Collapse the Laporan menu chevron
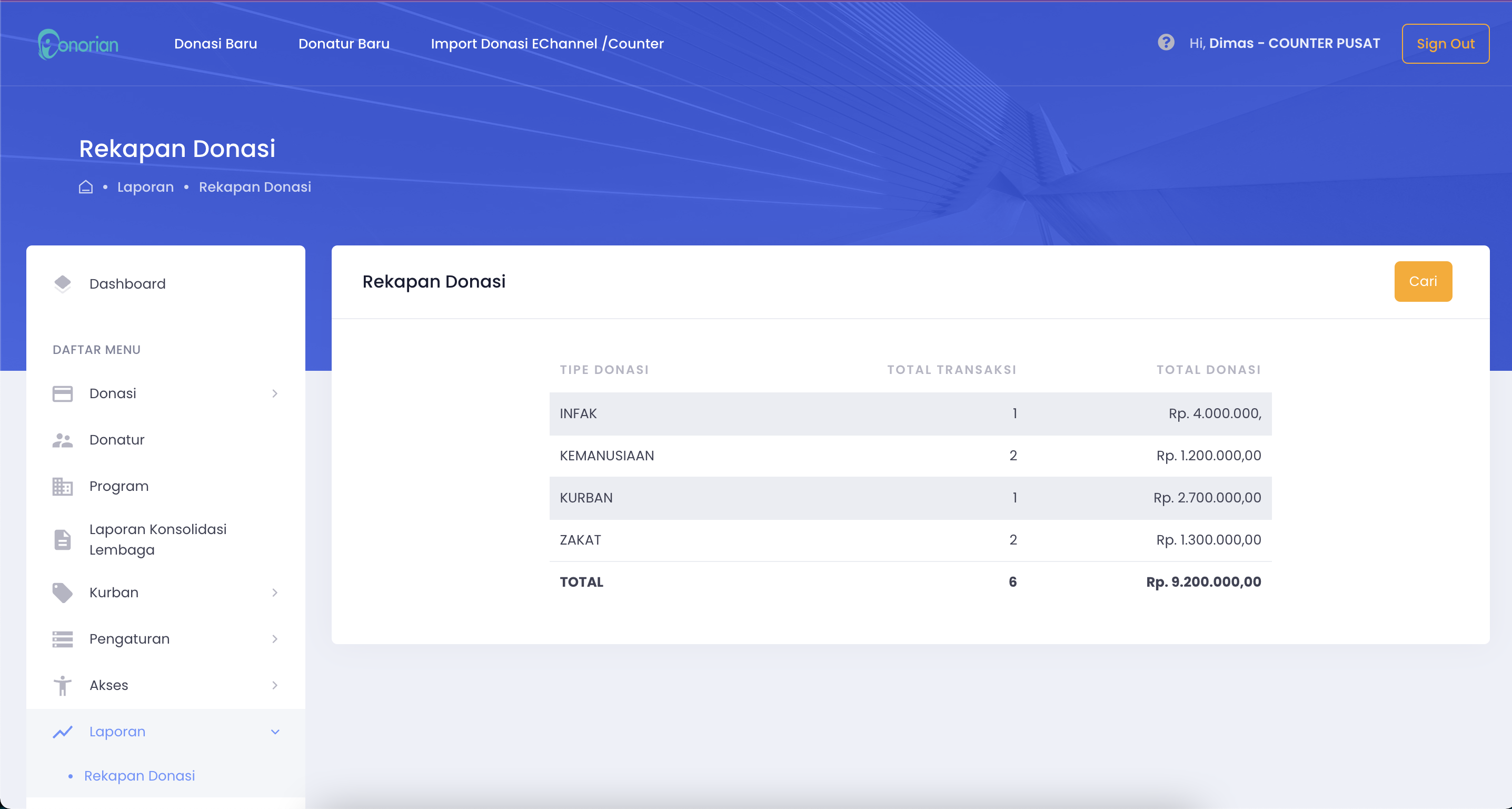The image size is (1512, 809). point(275,732)
